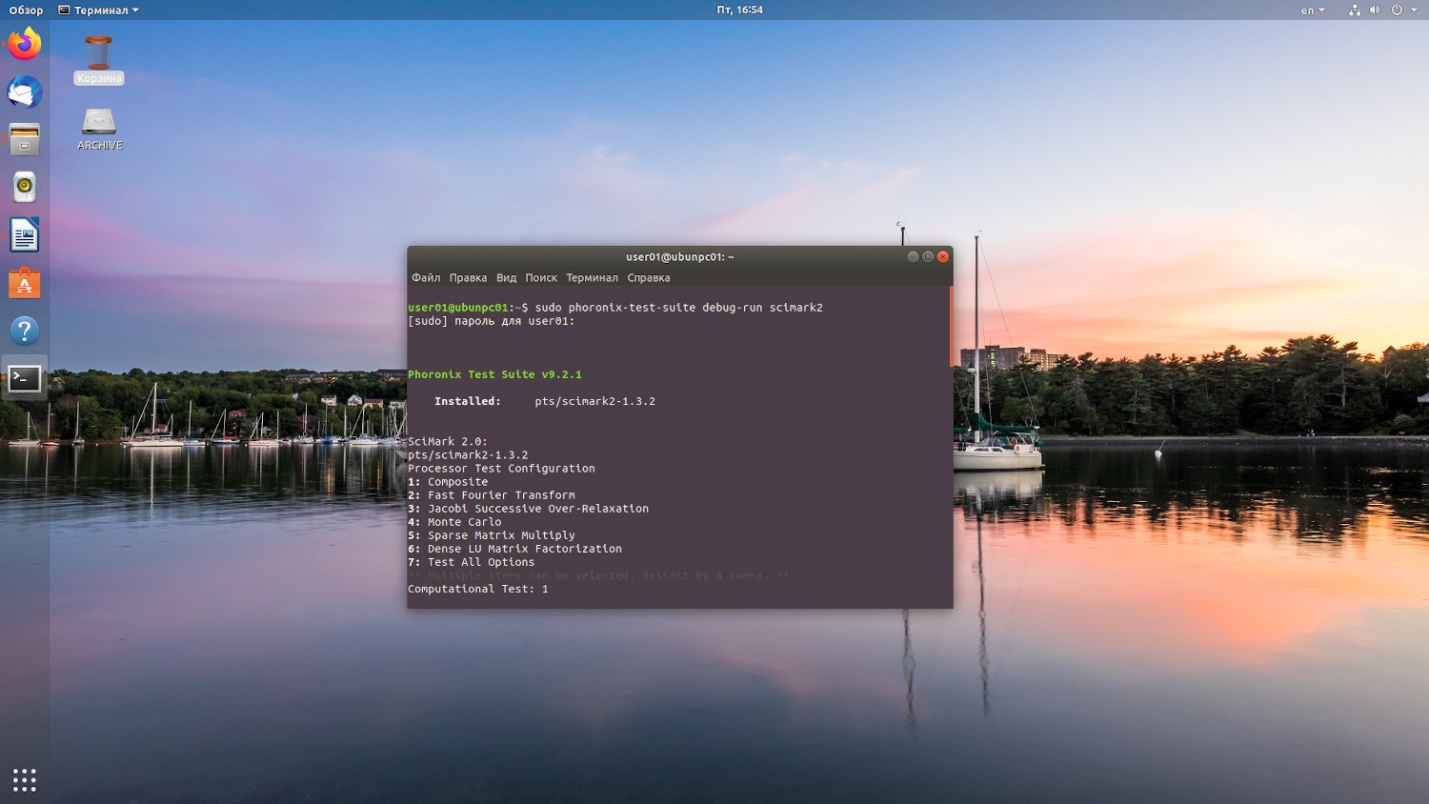The width and height of the screenshot is (1429, 804).
Task: Click the '5: Sparse Matrix Multiply' line
Action: pos(491,535)
